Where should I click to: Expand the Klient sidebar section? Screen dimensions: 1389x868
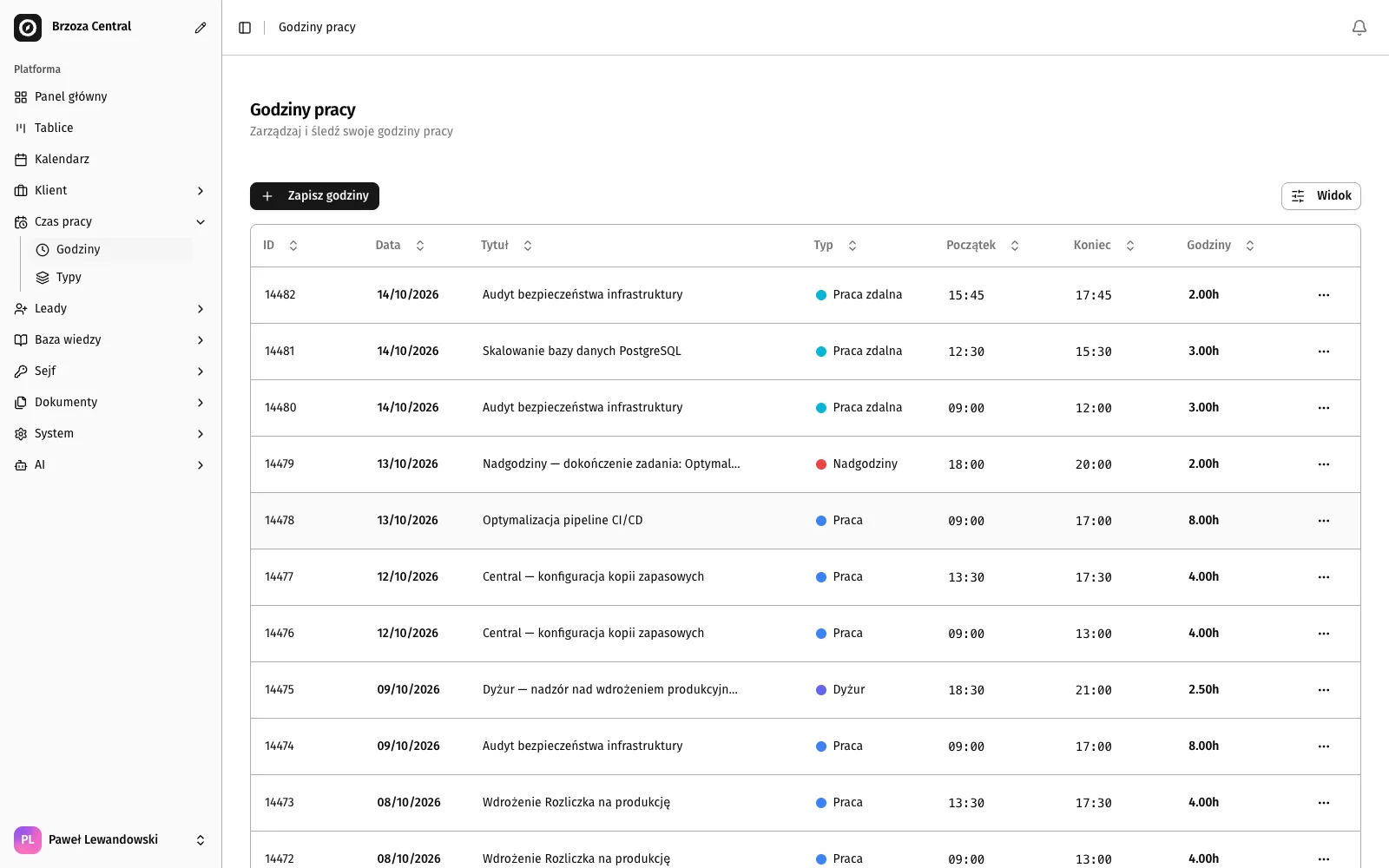111,191
